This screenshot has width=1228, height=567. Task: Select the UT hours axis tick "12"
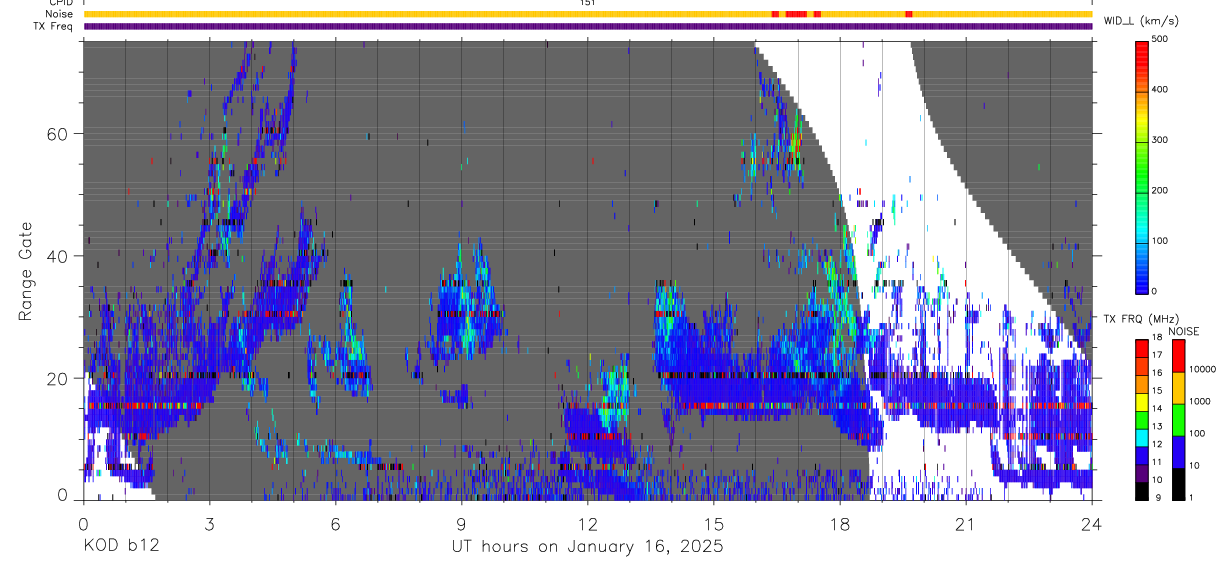pos(587,523)
